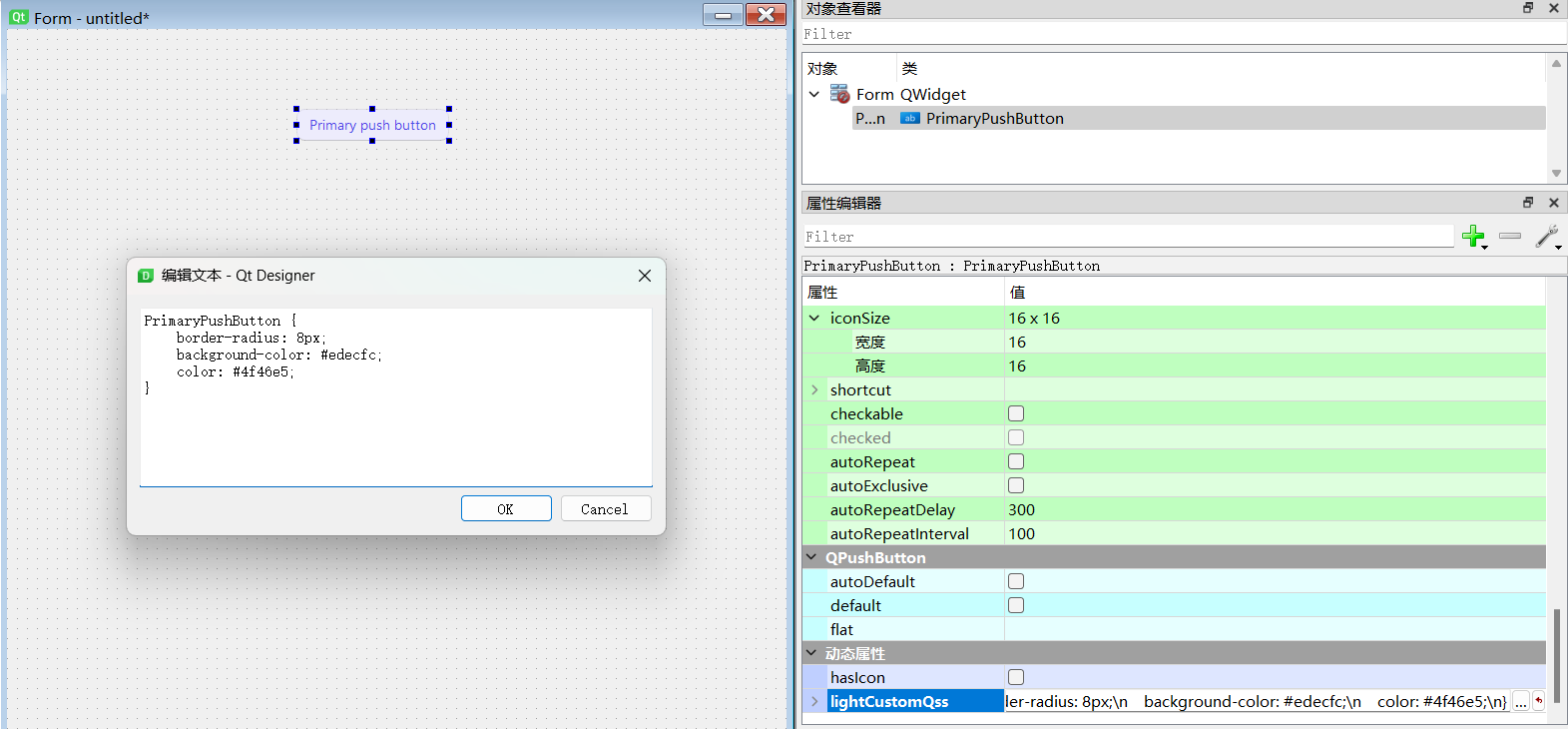Click the minus remove dynamic property icon
Viewport: 1568px width, 729px height.
(x=1510, y=237)
